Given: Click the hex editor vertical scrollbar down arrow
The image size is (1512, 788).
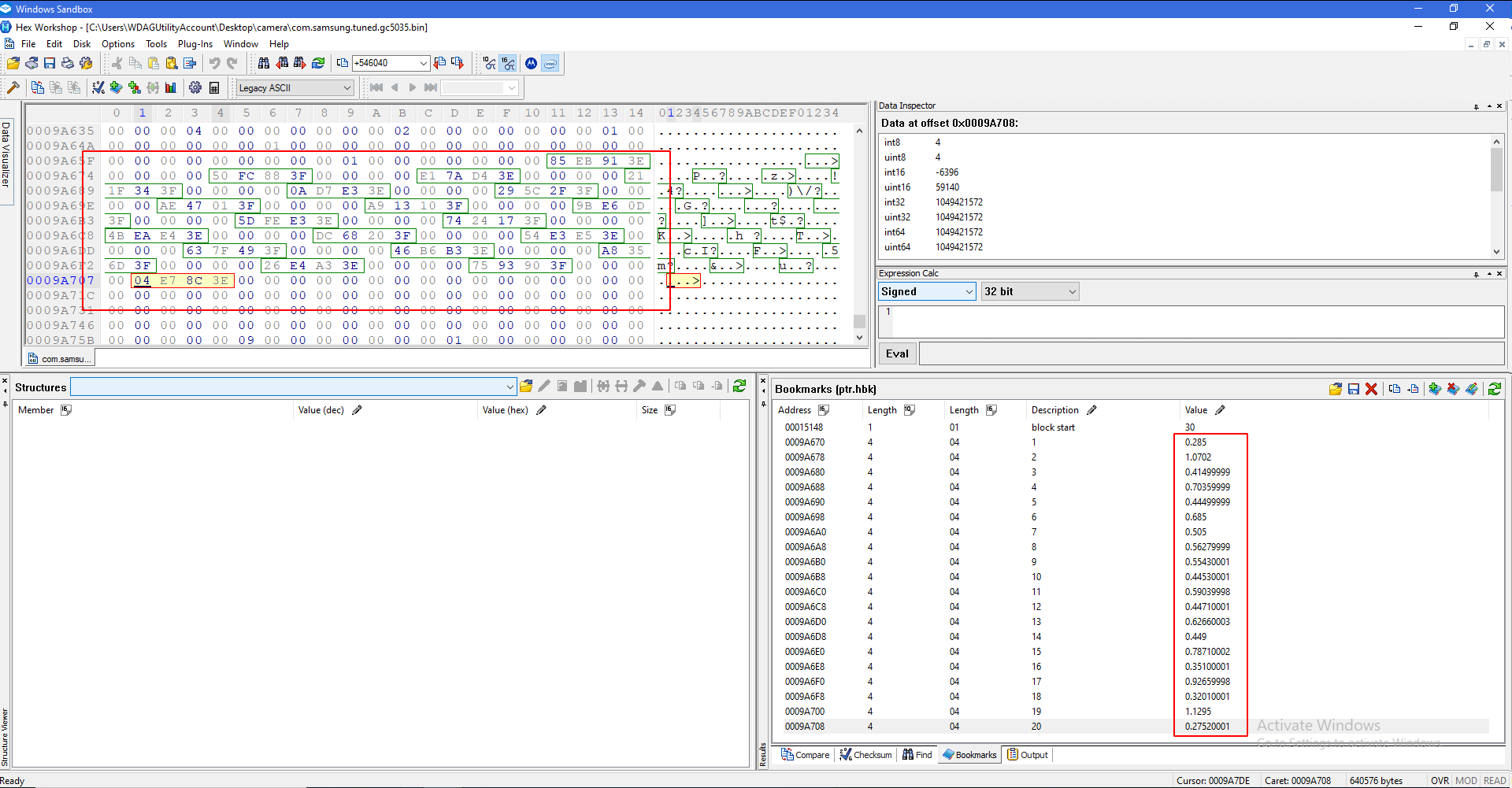Looking at the screenshot, I should pyautogui.click(x=859, y=338).
